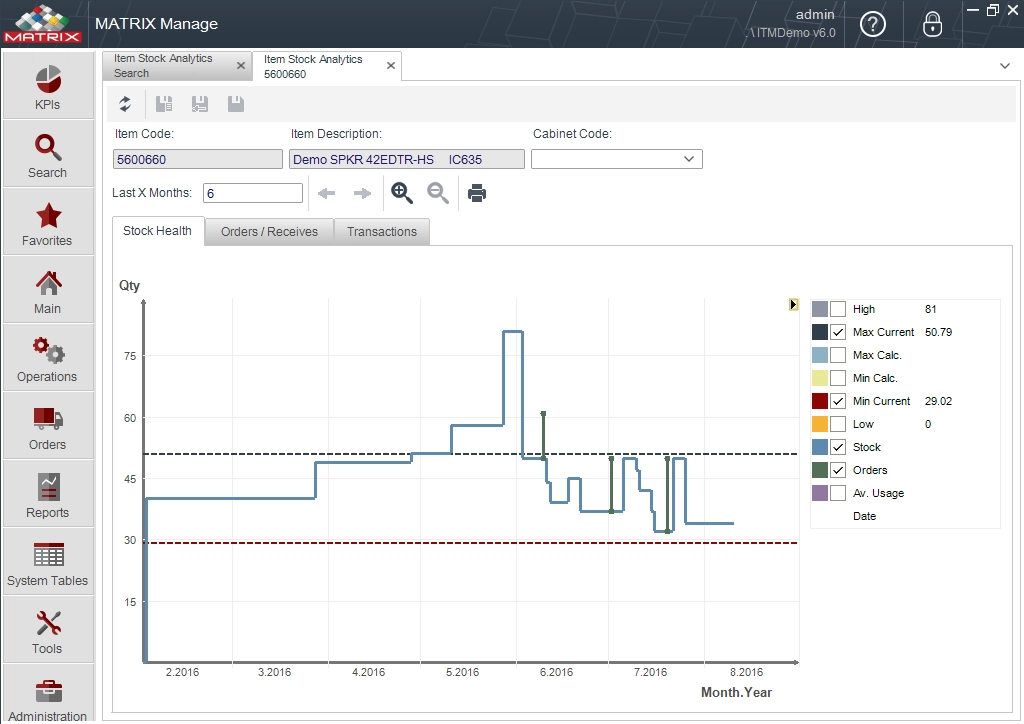Open the Orders truck sidebar icon
This screenshot has width=1024, height=724.
[x=48, y=427]
